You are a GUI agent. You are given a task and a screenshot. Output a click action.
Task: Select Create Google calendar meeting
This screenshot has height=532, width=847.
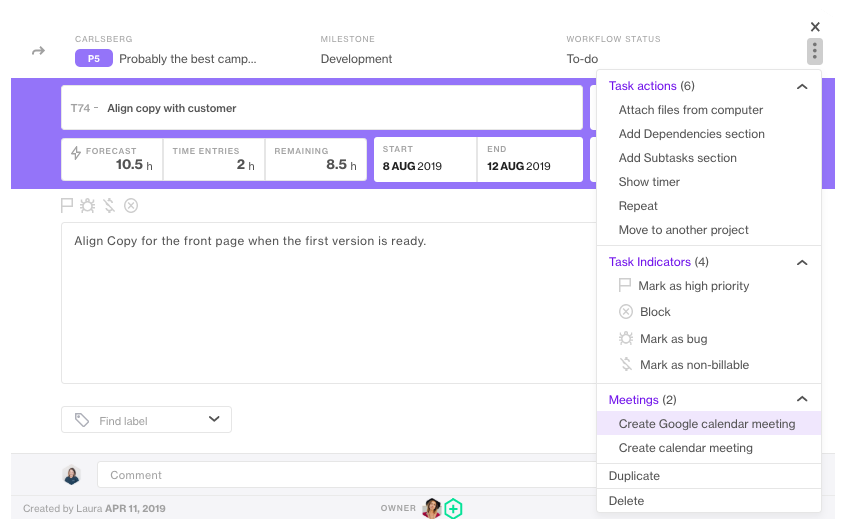(709, 424)
